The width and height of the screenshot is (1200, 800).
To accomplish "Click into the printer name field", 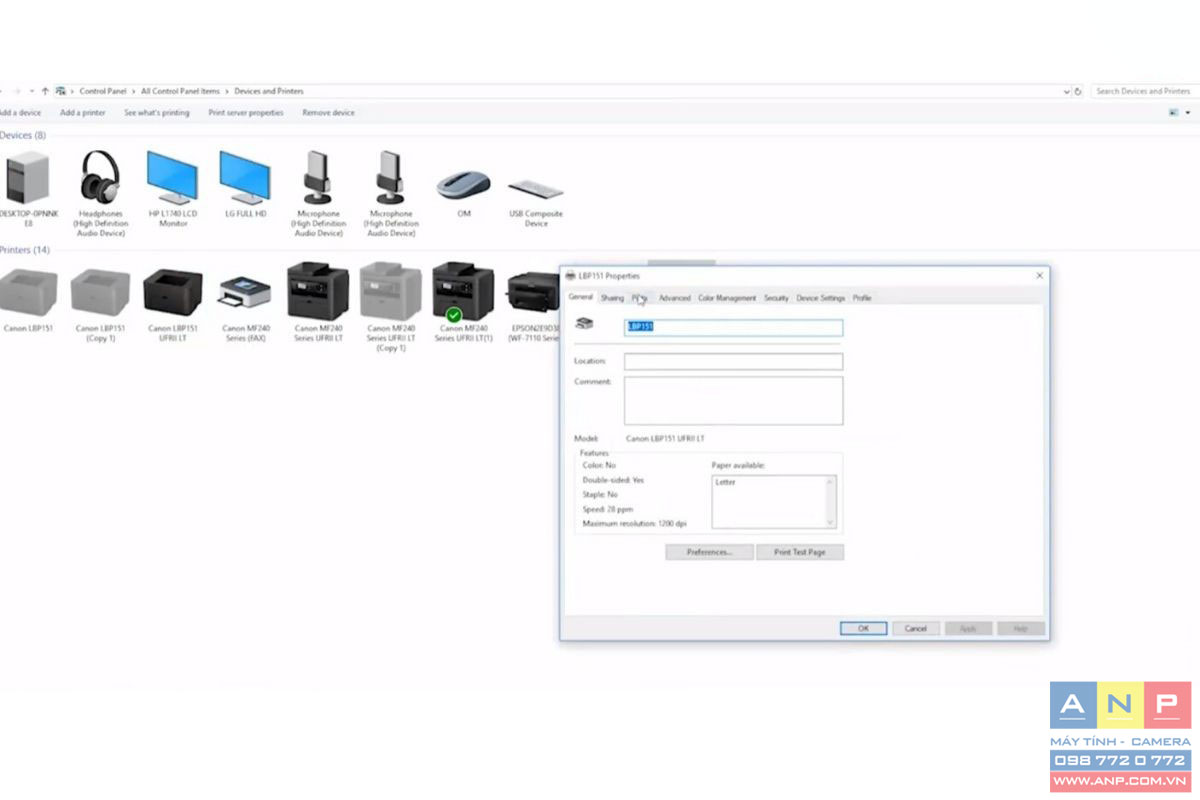I will pos(733,327).
